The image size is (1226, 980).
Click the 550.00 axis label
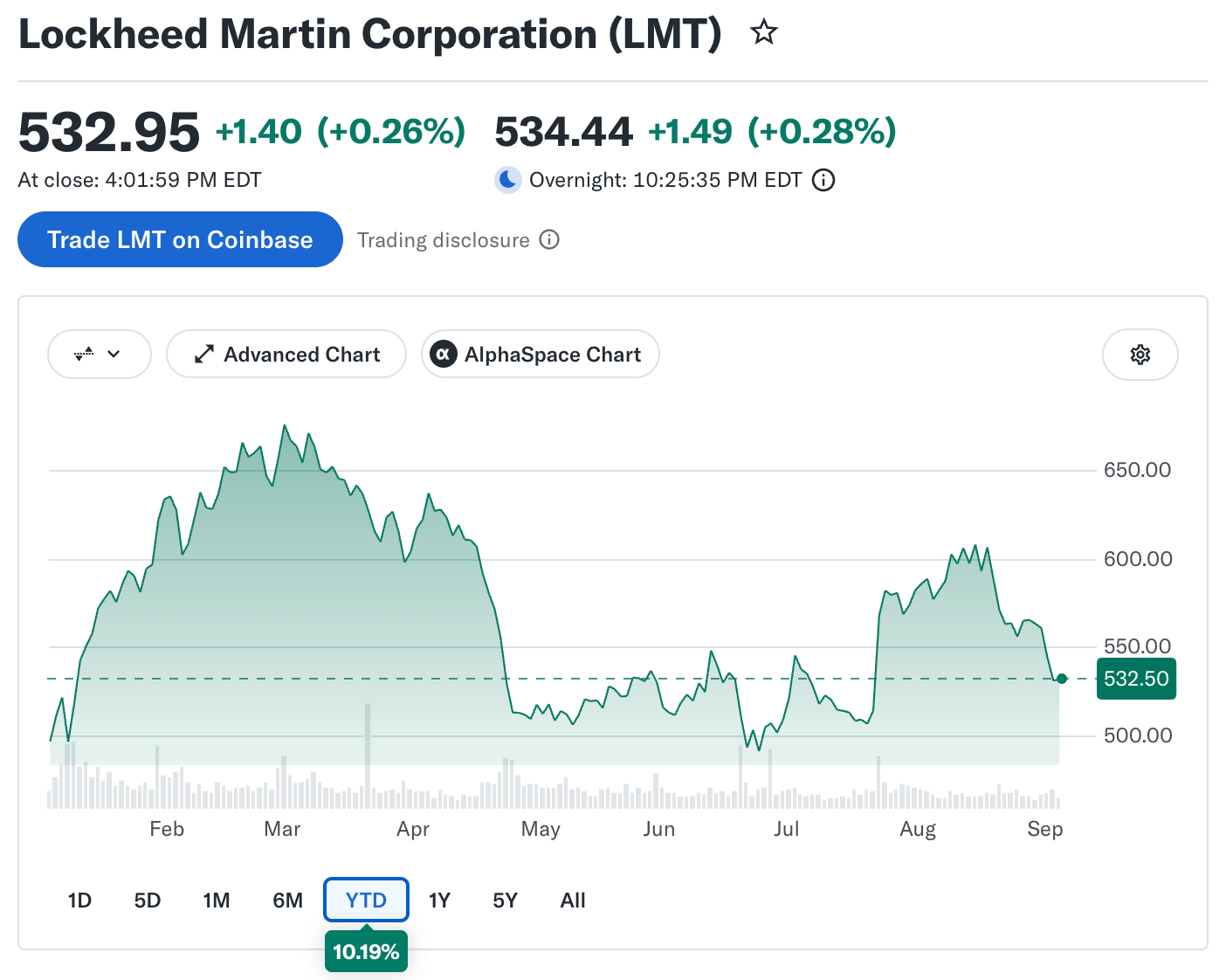pyautogui.click(x=1137, y=646)
